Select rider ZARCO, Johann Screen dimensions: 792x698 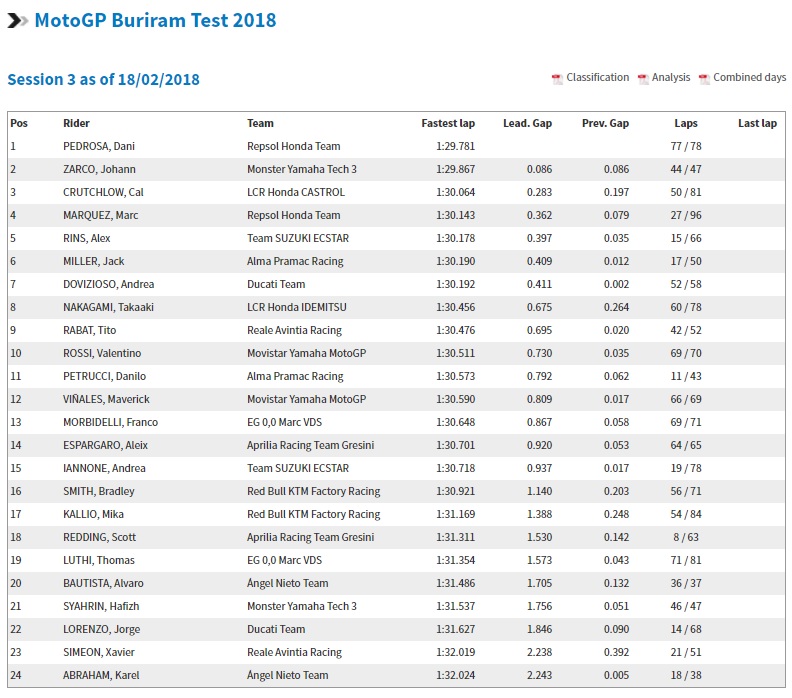[100, 169]
